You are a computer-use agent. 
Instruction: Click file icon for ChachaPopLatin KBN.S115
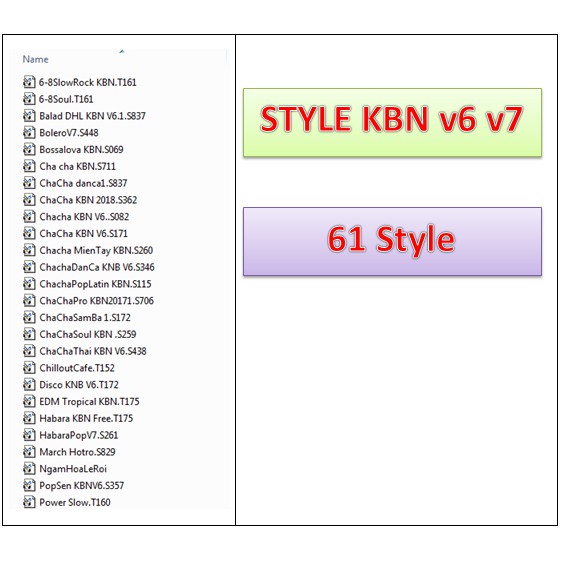[x=29, y=284]
